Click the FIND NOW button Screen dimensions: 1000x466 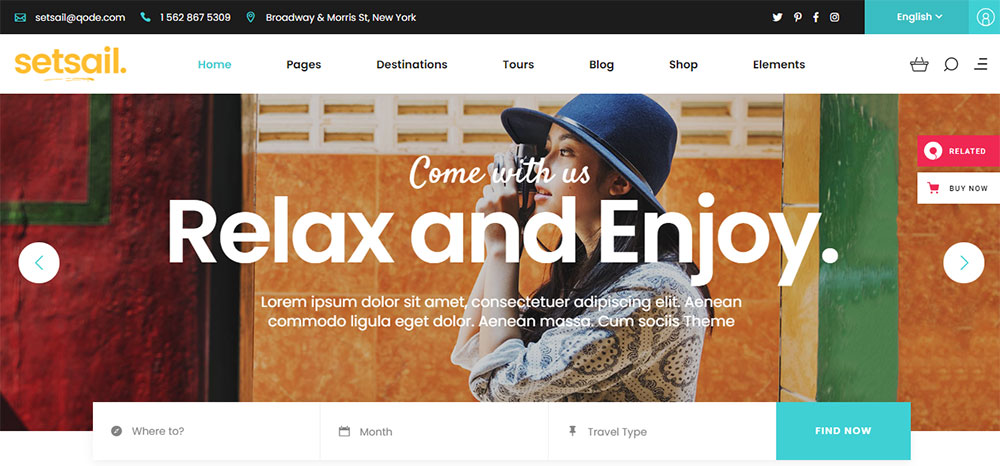click(843, 431)
